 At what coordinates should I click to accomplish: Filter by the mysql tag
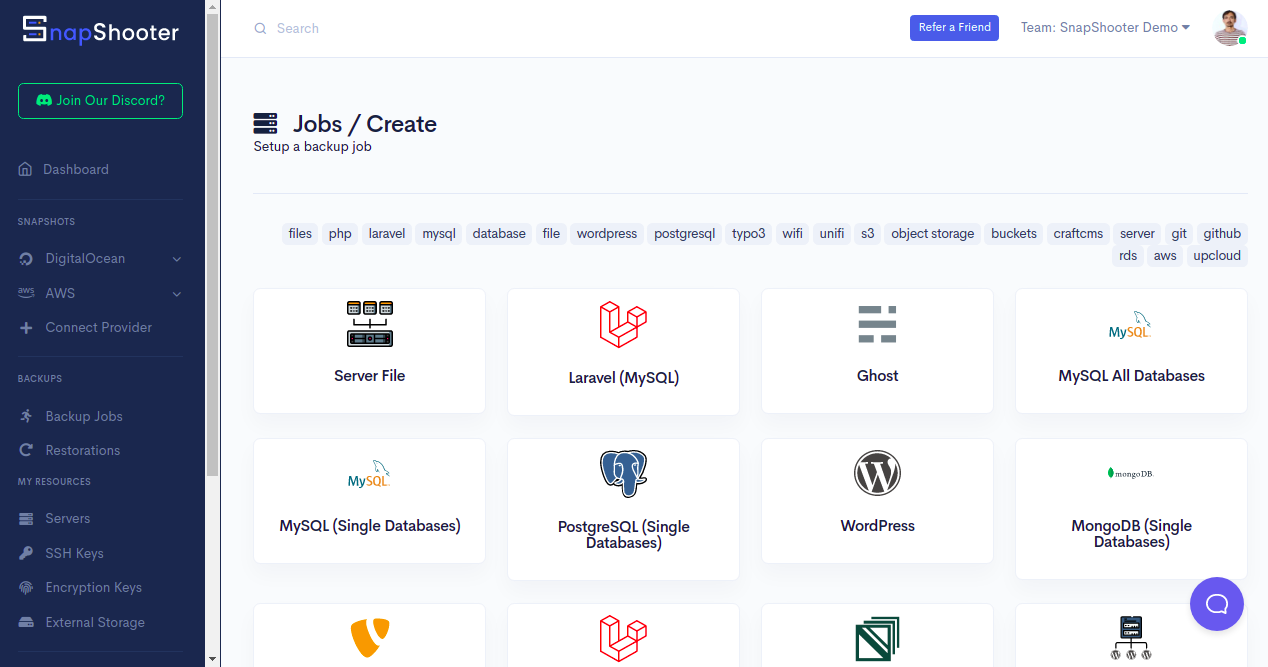coord(439,234)
